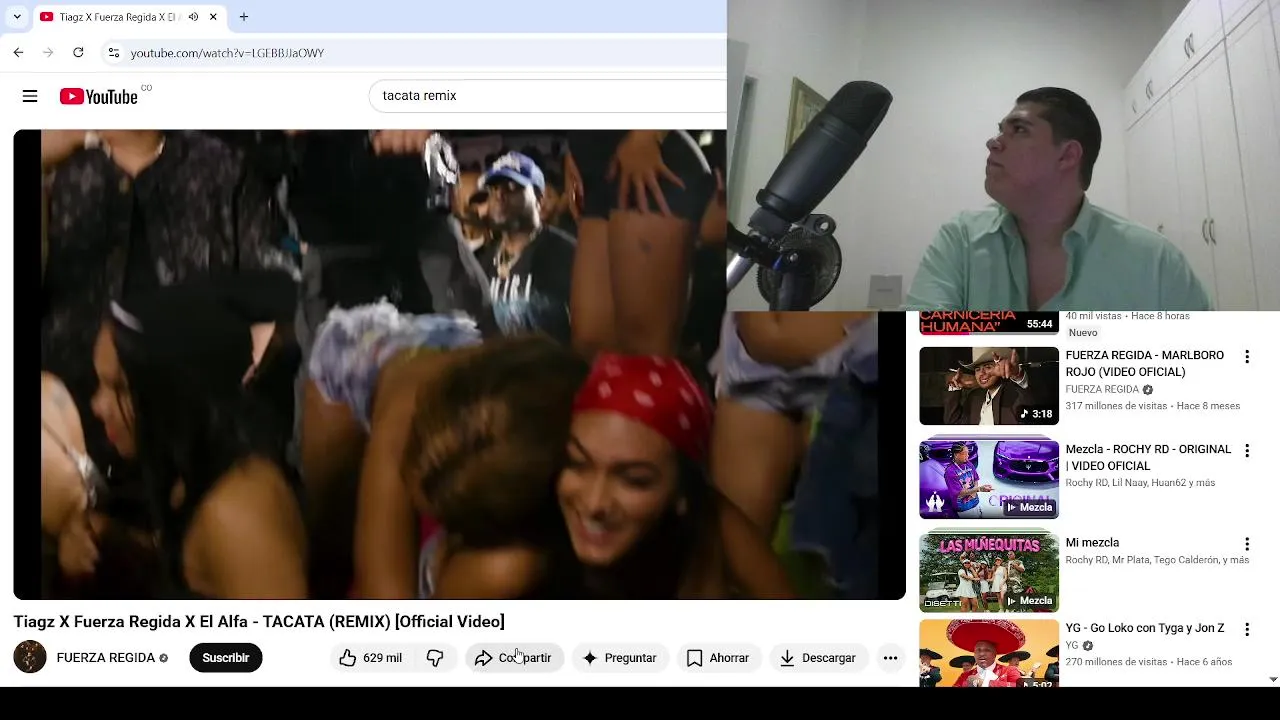
Task: Open options menu for MARLBORO ROJO video
Action: 1247,357
